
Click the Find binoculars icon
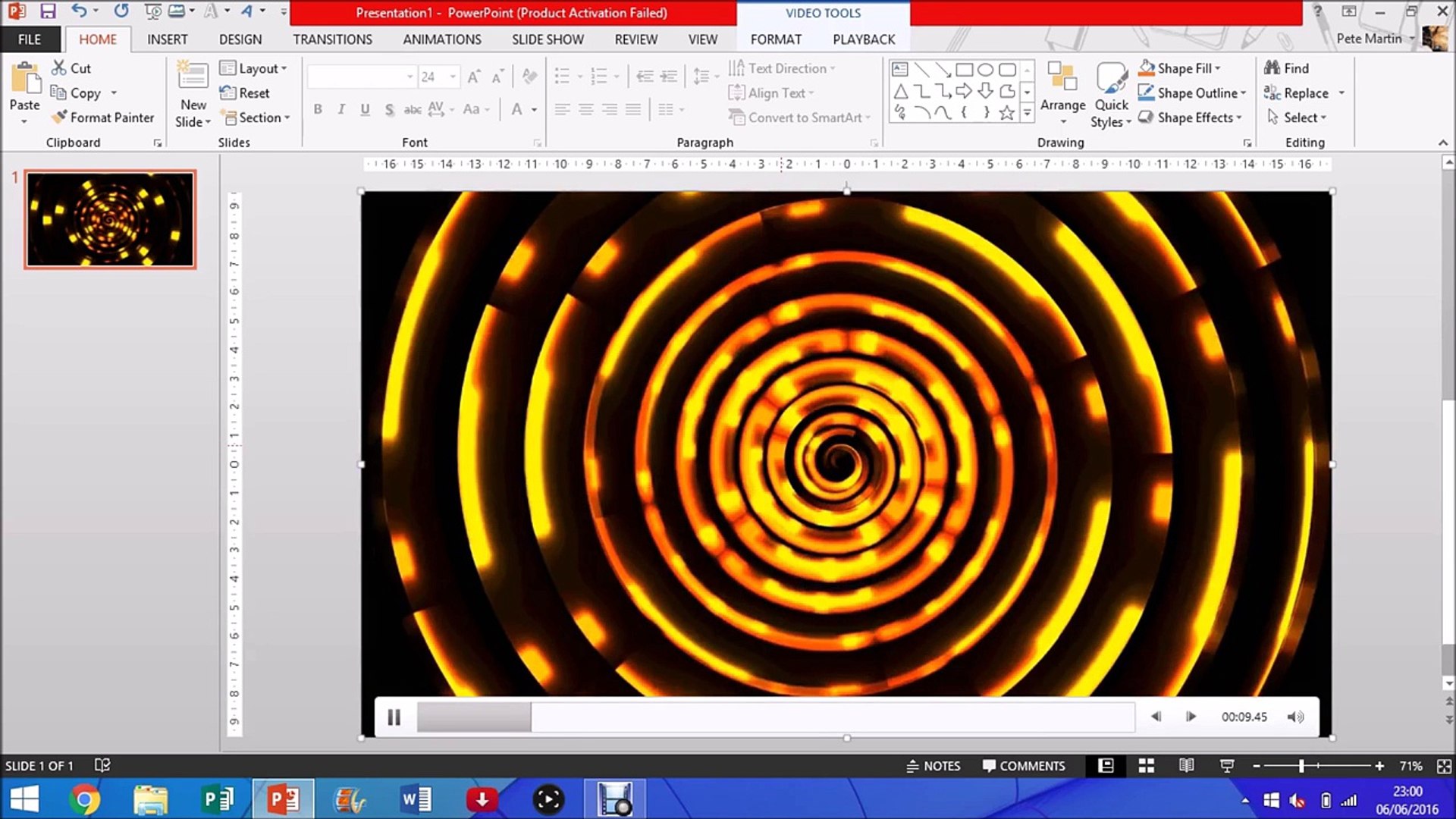[1272, 68]
